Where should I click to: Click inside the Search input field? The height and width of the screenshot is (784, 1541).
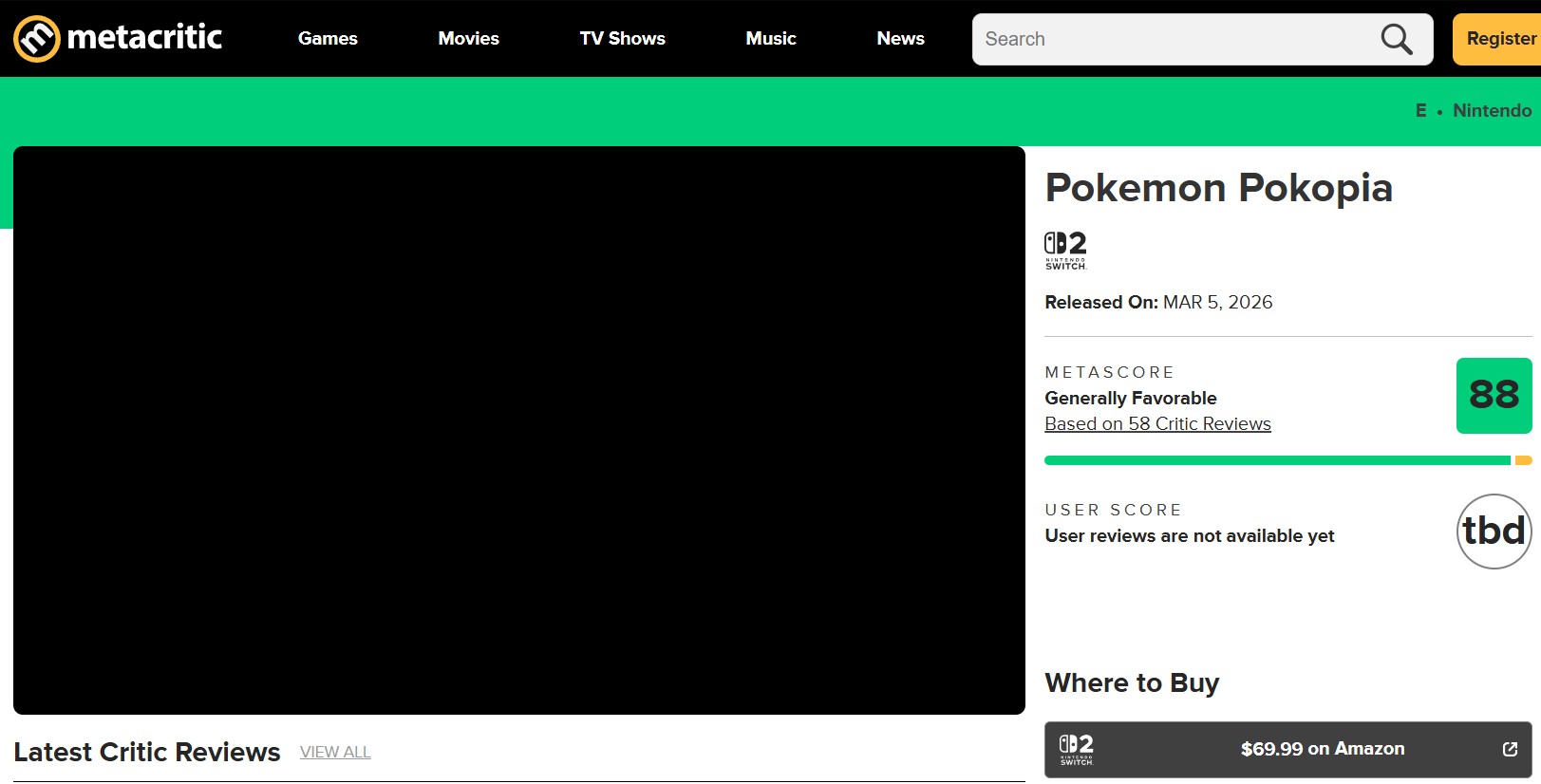click(x=1168, y=39)
